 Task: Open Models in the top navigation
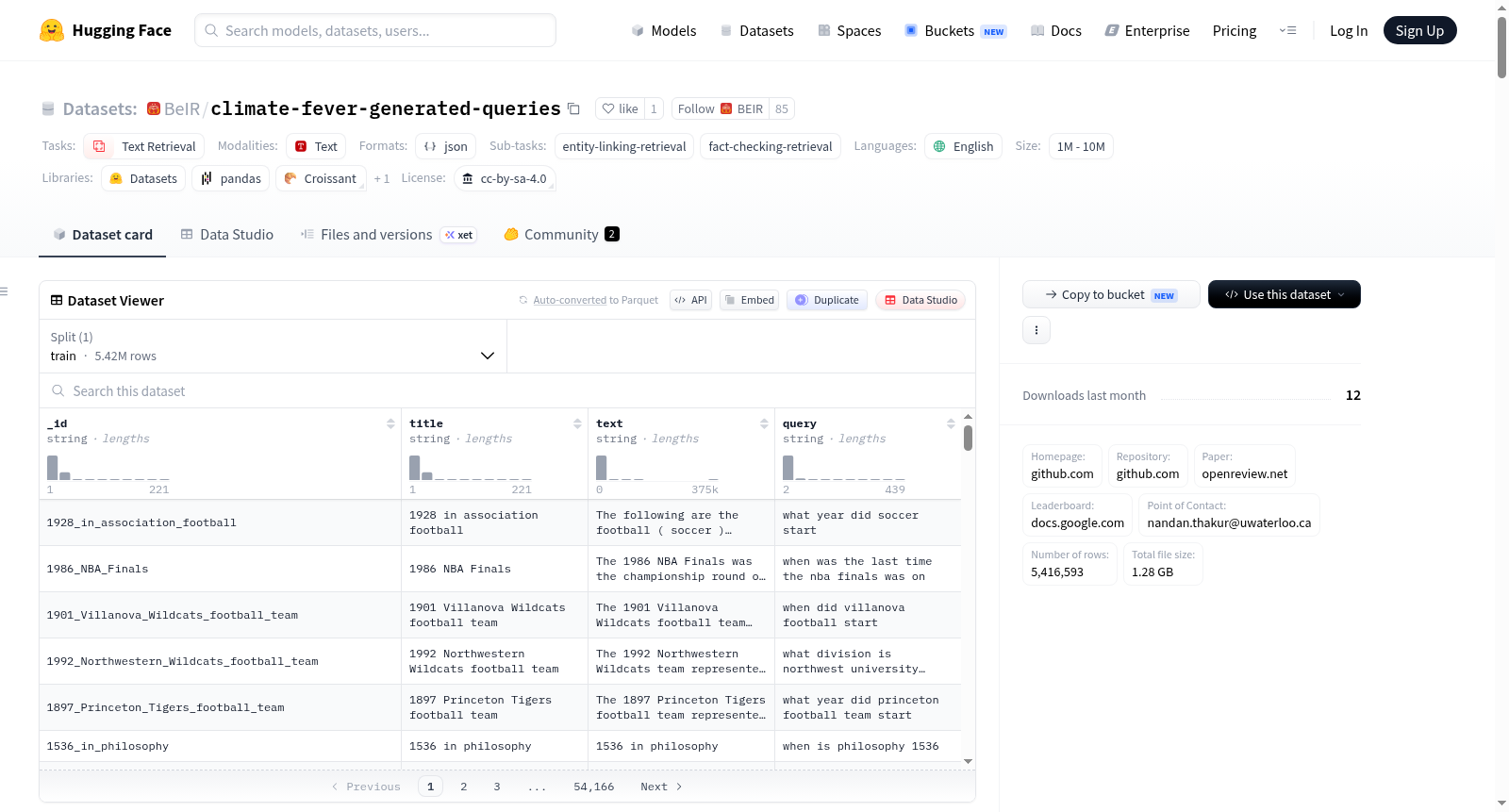(663, 30)
